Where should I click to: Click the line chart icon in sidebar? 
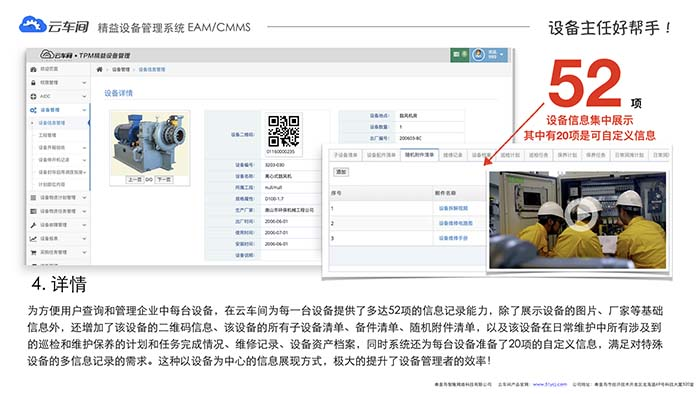pos(33,239)
